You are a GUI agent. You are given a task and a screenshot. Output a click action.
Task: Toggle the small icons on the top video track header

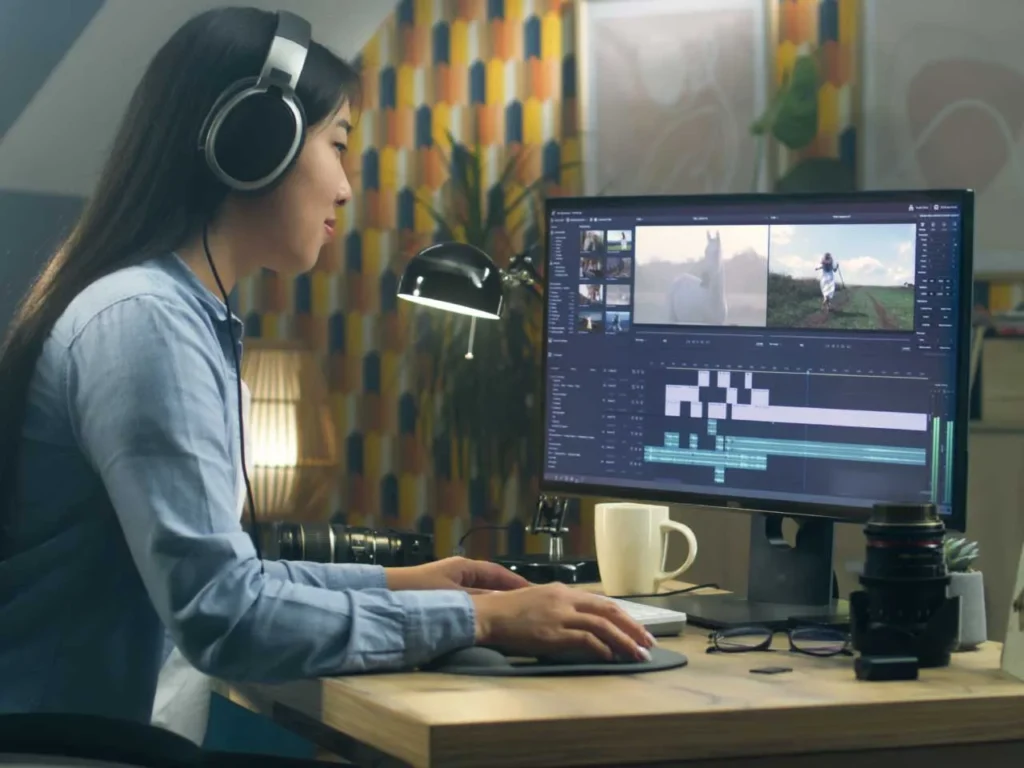pyautogui.click(x=636, y=371)
